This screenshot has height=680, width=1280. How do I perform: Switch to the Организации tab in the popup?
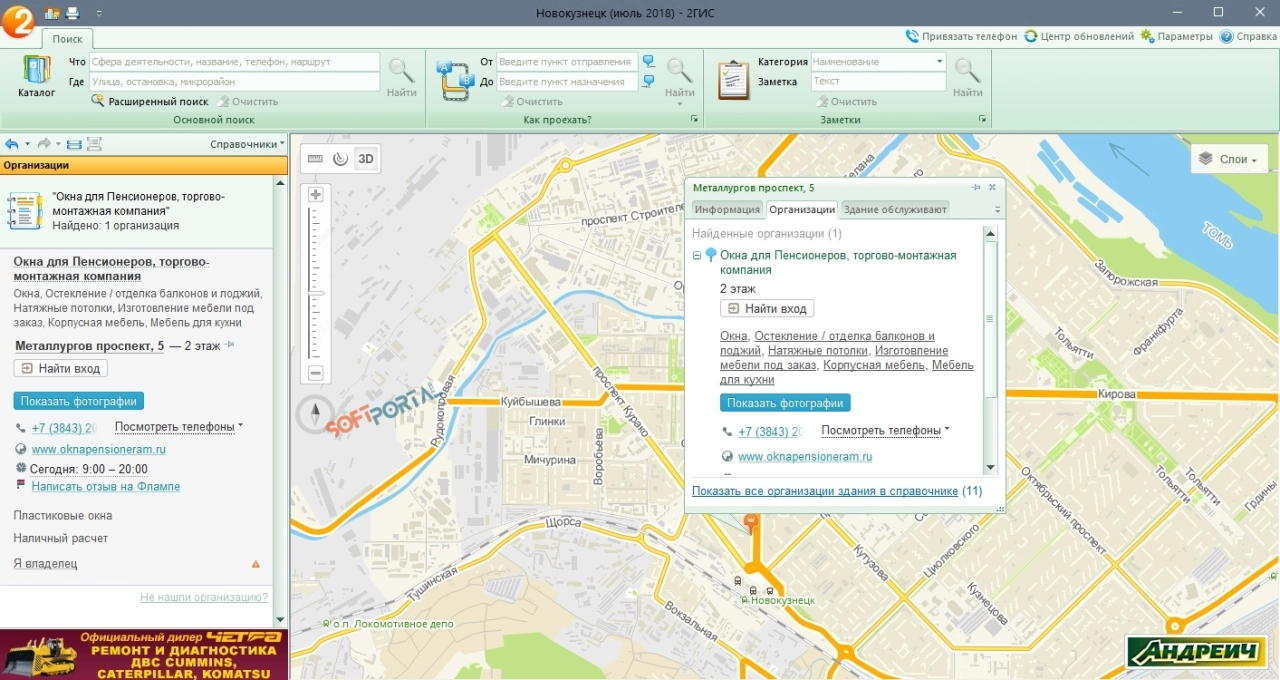tap(802, 210)
